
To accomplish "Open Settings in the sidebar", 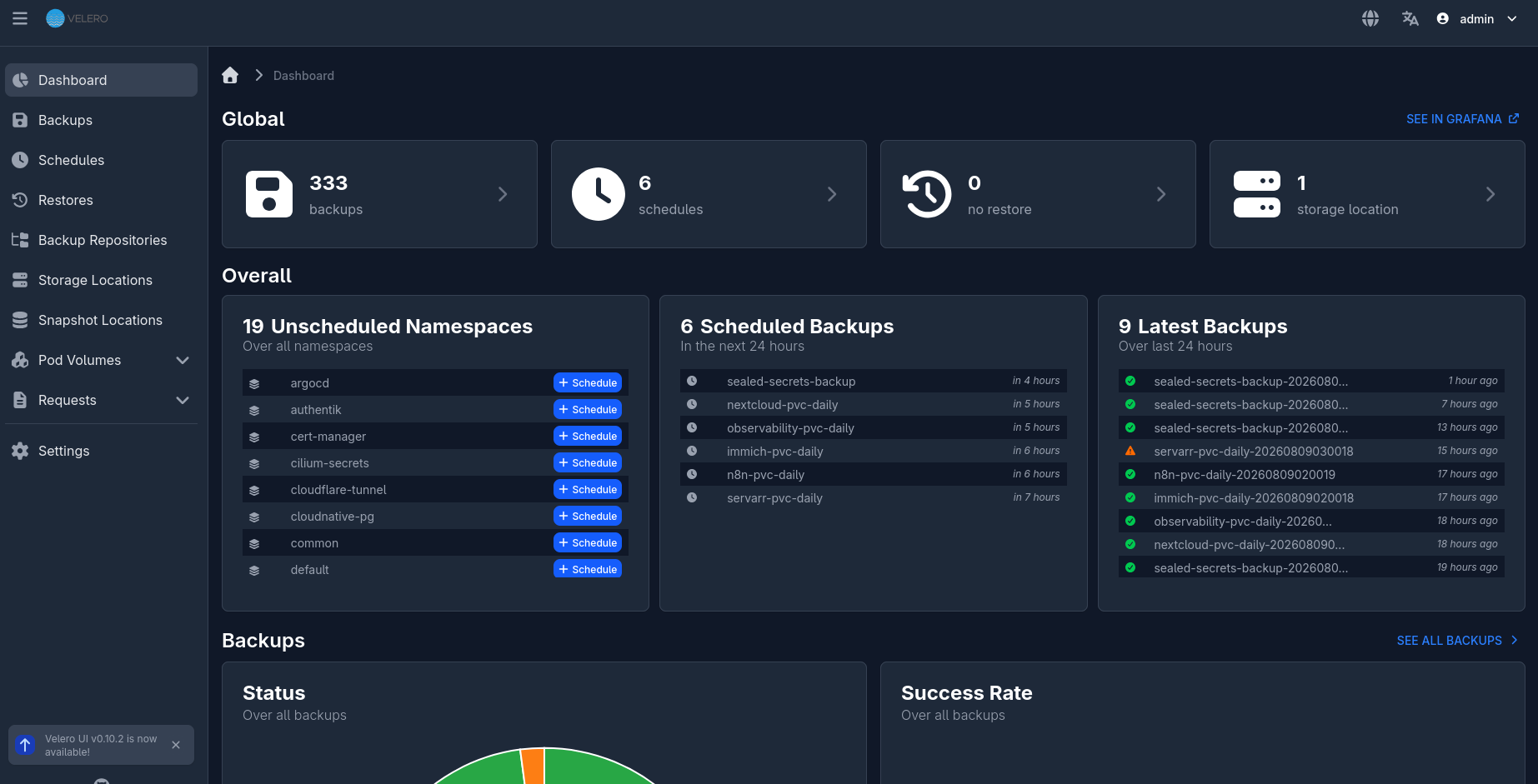I will point(101,451).
